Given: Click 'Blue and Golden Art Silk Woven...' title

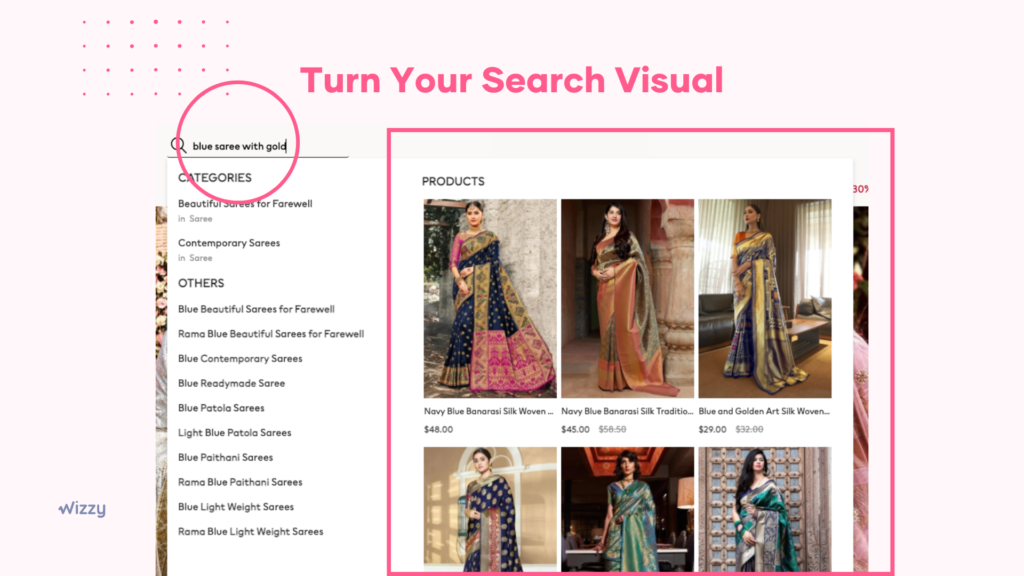Looking at the screenshot, I should pos(764,411).
